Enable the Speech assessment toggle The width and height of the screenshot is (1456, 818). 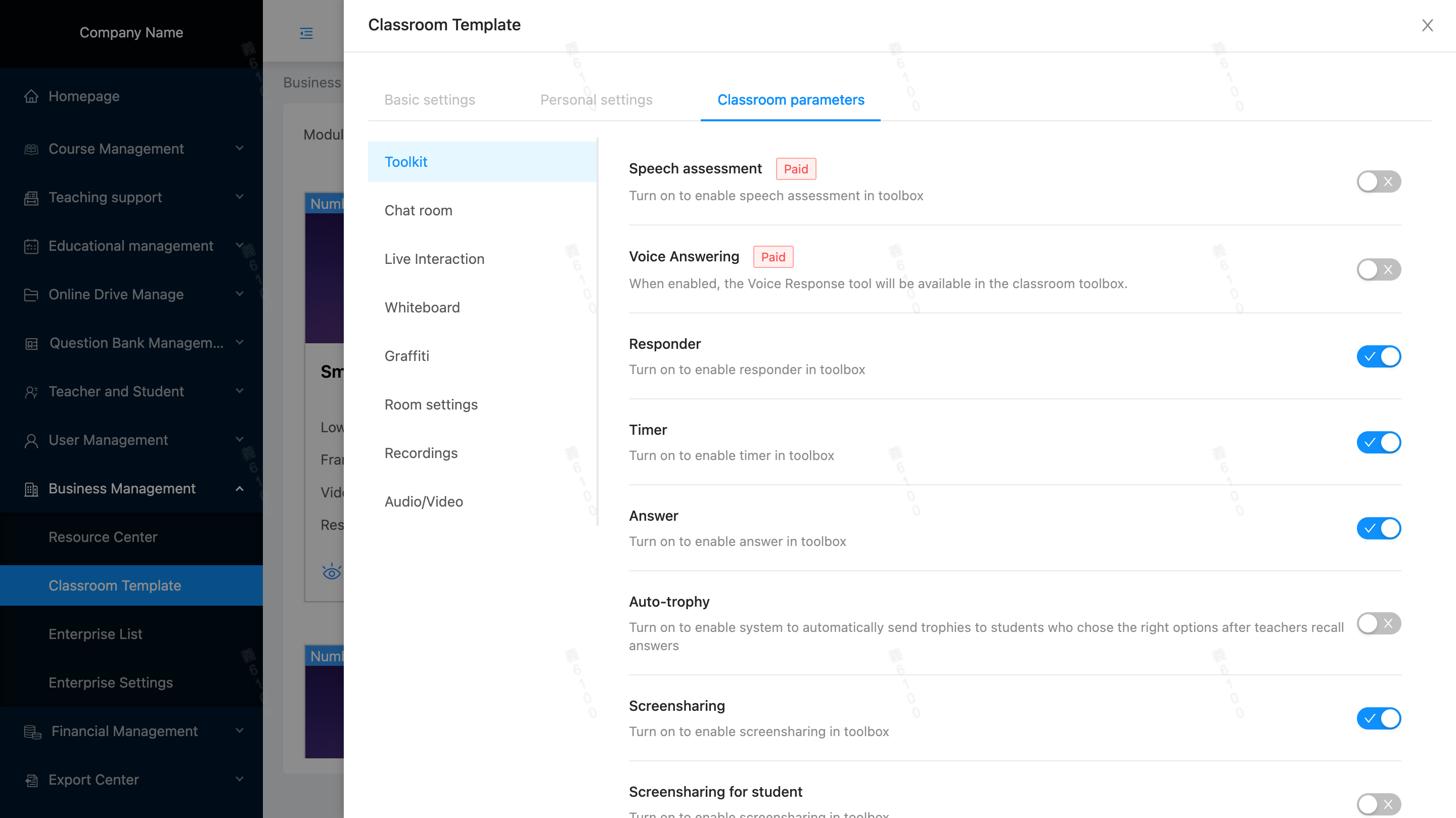click(x=1378, y=181)
